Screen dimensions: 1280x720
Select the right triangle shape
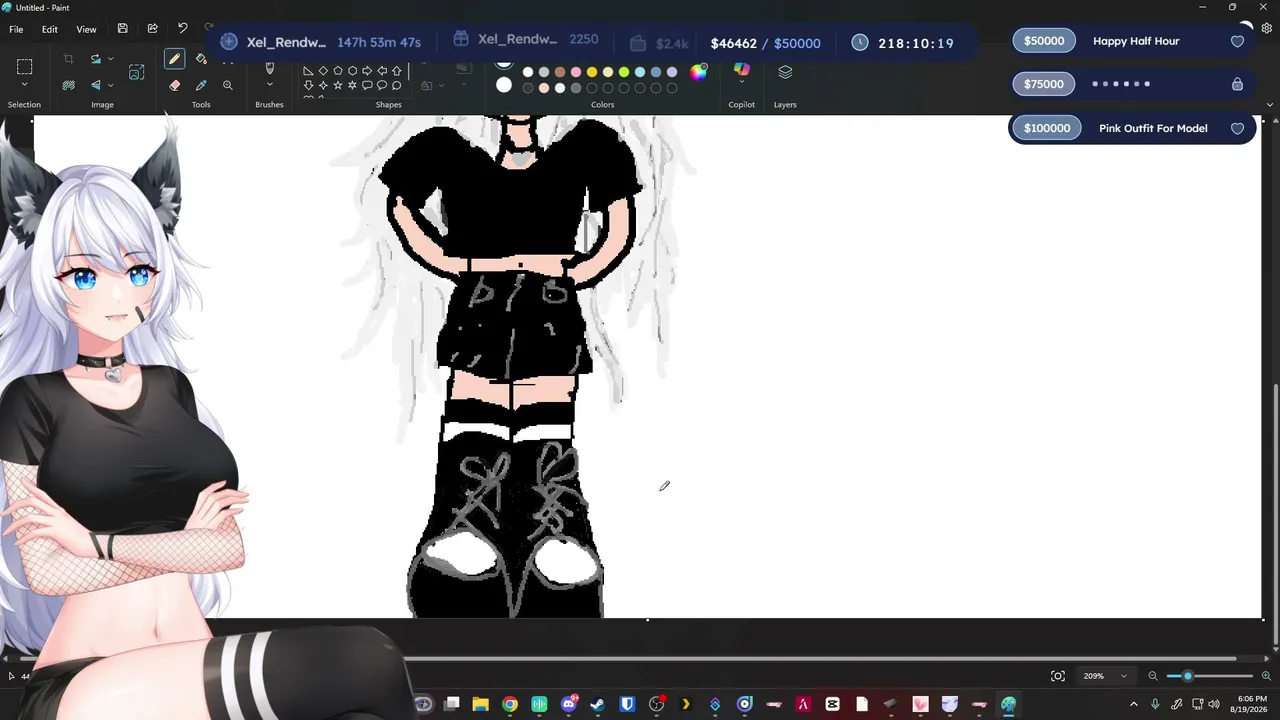(308, 71)
